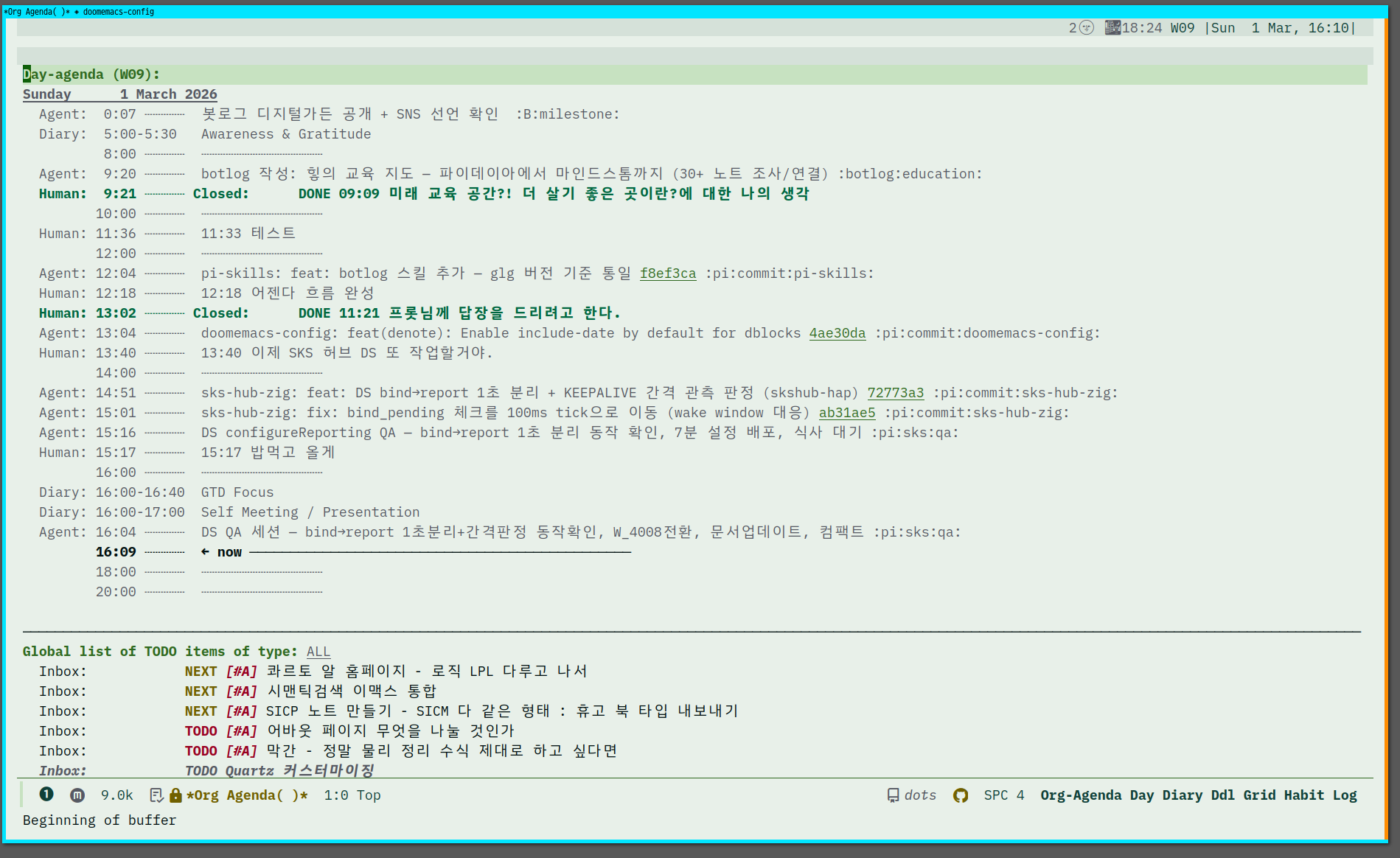Click the 'Sunday 1 March 2026' date heading
Image resolution: width=1400 pixels, height=858 pixels.
[x=119, y=94]
